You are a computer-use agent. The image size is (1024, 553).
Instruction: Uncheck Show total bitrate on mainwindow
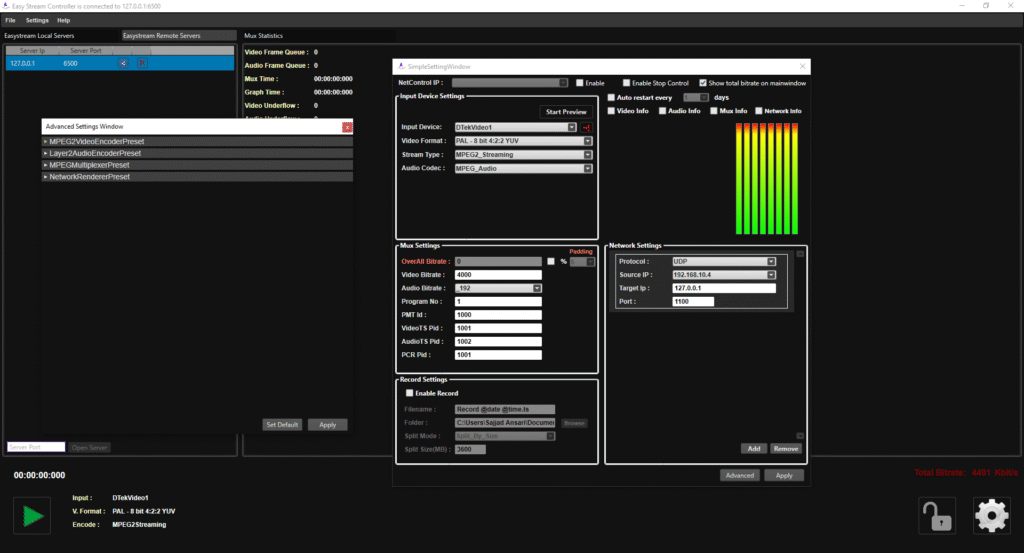tap(703, 83)
